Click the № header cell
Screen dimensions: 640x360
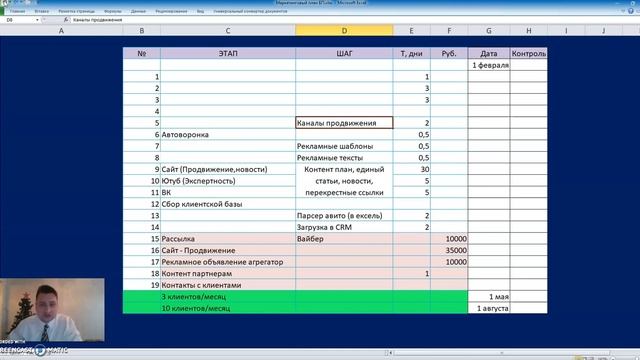coord(142,53)
